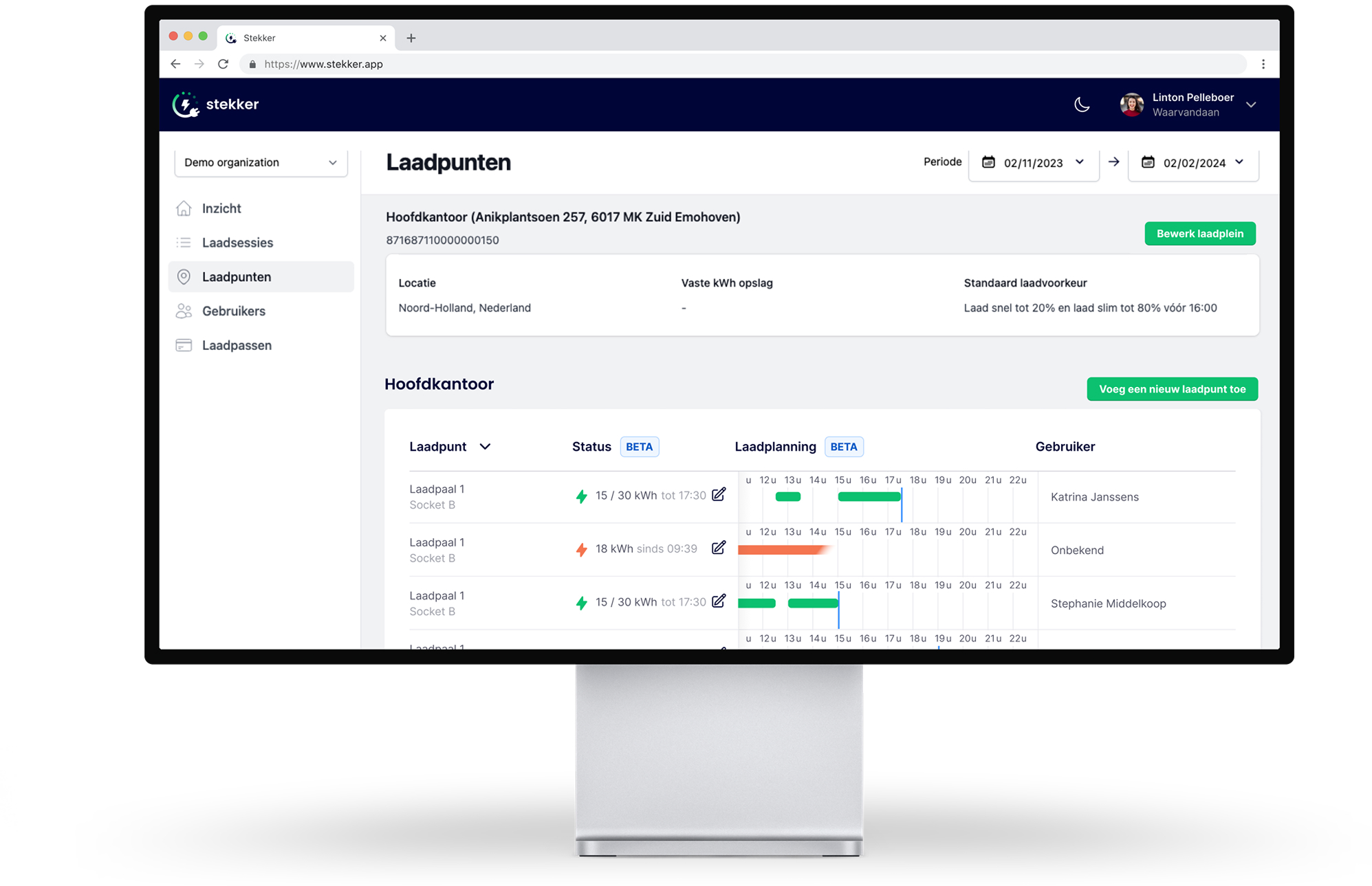Edit charging session for Katrina Janssens
1372x886 pixels.
coord(719,495)
